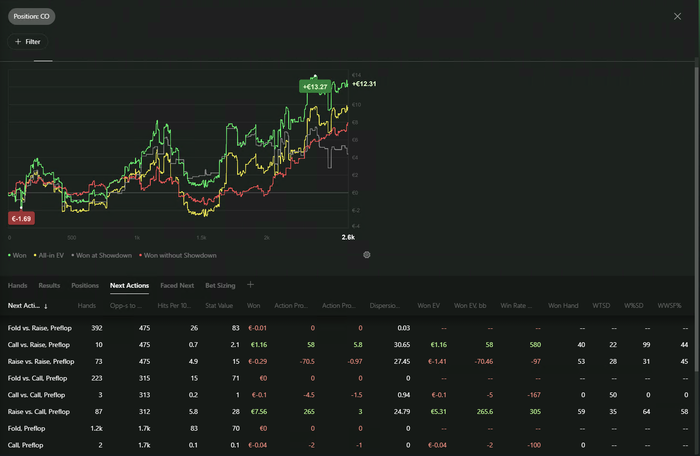The height and width of the screenshot is (456, 700).
Task: Open the Faced Next tab
Action: tap(177, 285)
